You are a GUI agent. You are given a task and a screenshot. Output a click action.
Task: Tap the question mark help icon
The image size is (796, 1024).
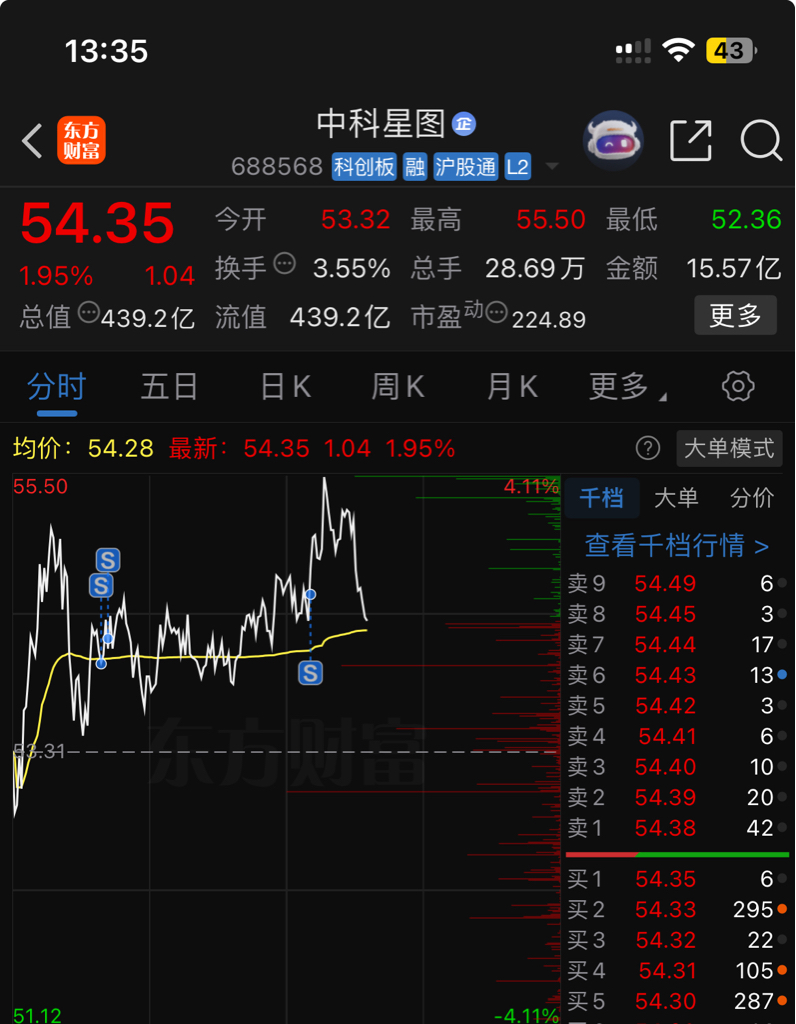[x=648, y=449]
